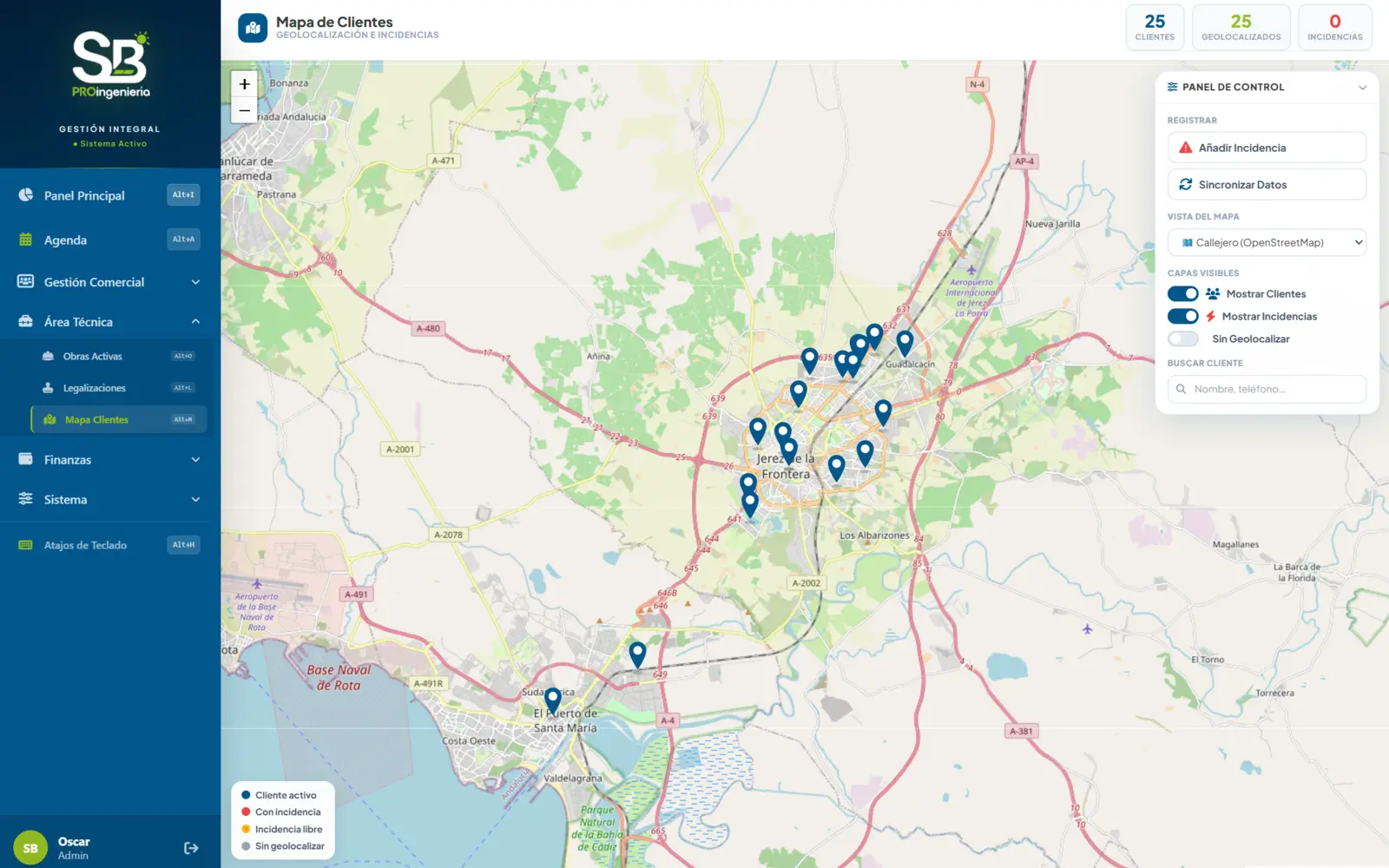
Task: Click the people icon next to Mostrar Clientes
Action: (x=1213, y=293)
